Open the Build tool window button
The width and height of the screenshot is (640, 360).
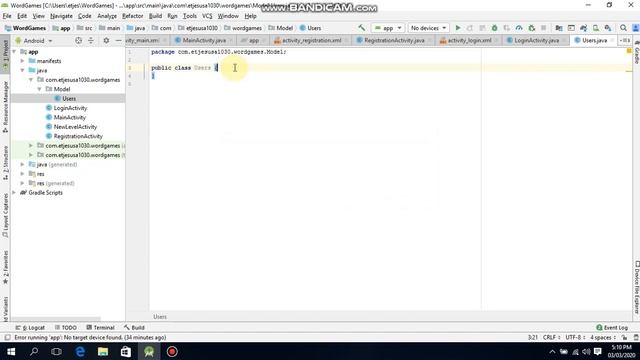134,327
